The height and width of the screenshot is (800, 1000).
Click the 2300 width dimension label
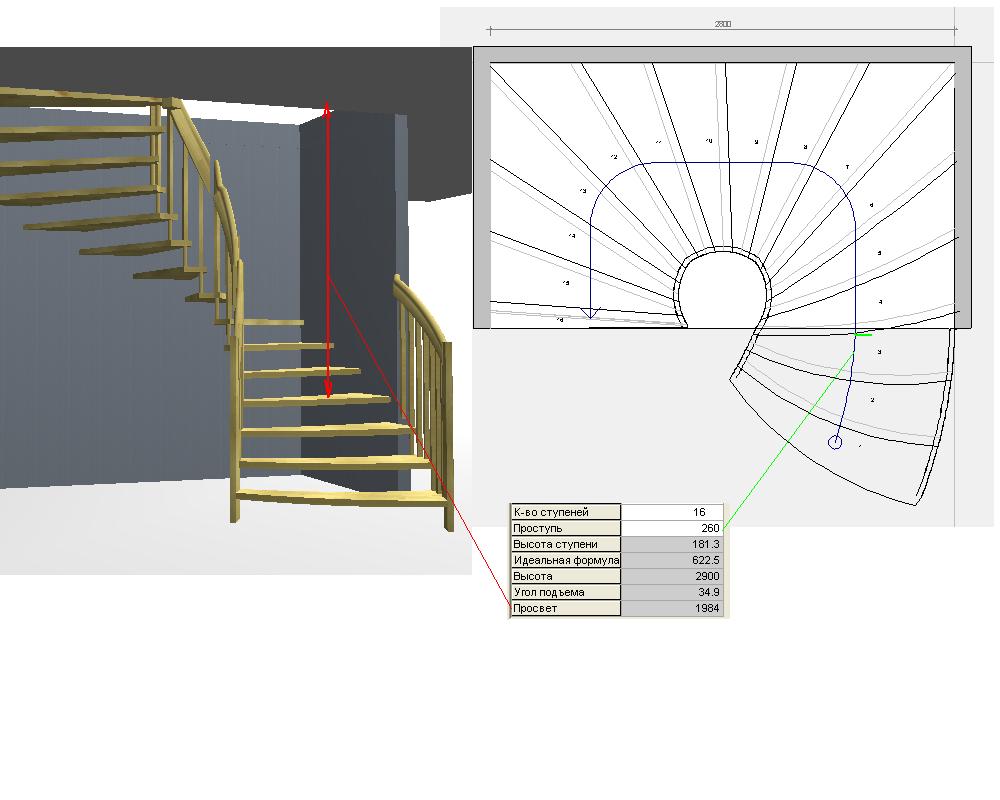(x=722, y=23)
